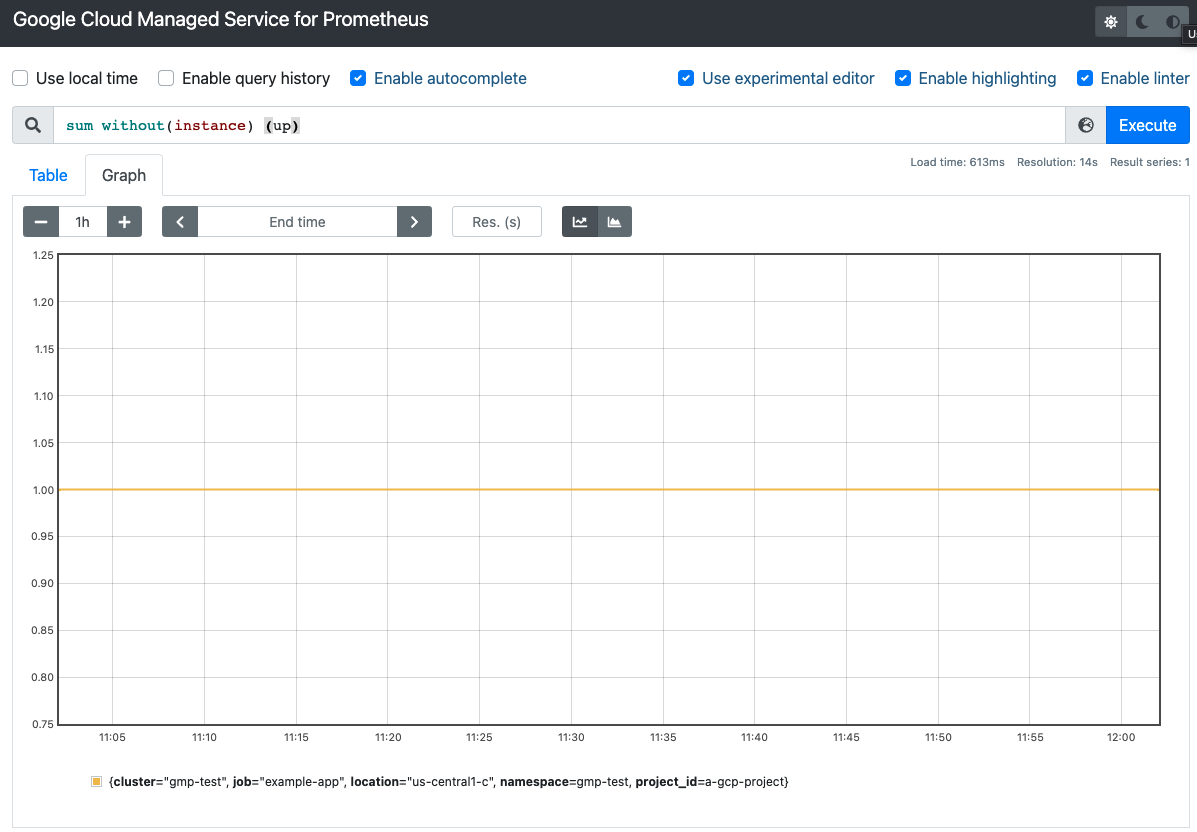Screen dimensions: 1197x832
Task: Click the search magnifier icon
Action: coord(31,124)
